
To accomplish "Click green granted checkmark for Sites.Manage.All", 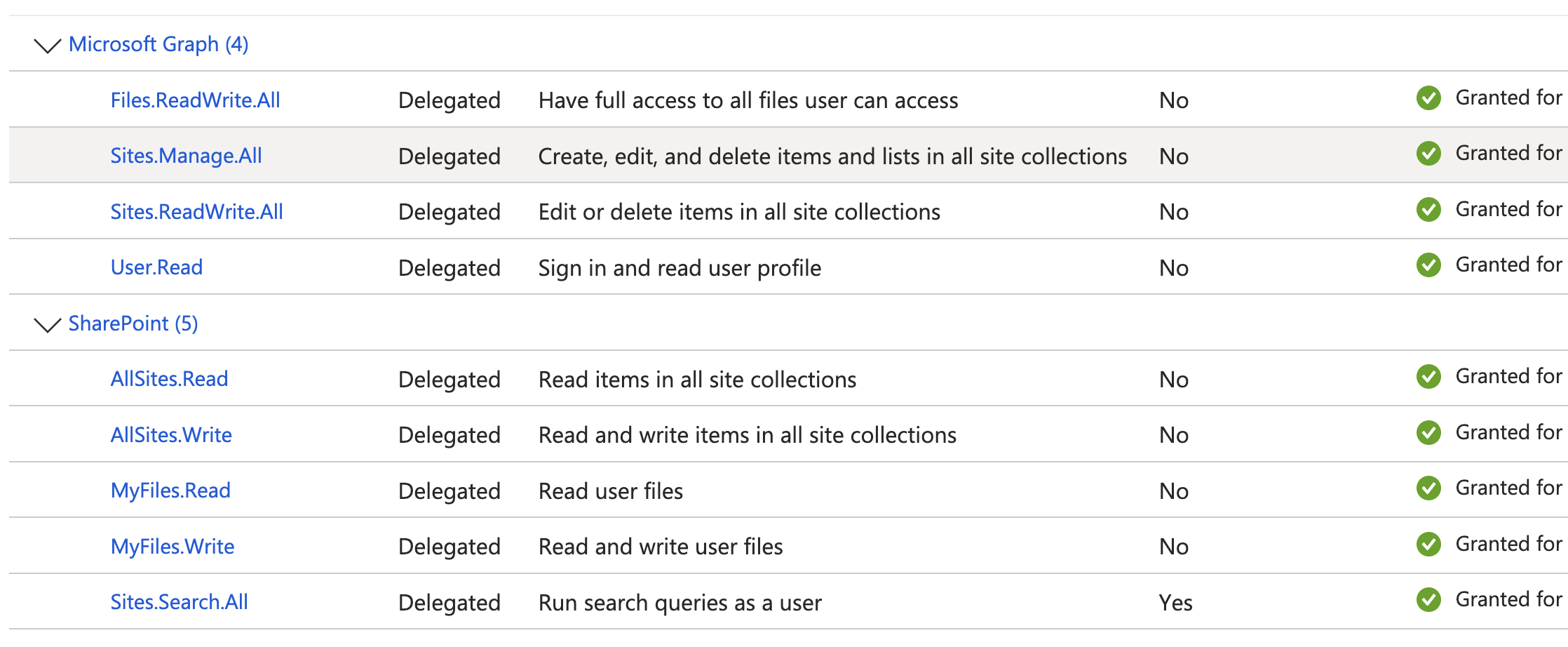I will tap(1428, 153).
